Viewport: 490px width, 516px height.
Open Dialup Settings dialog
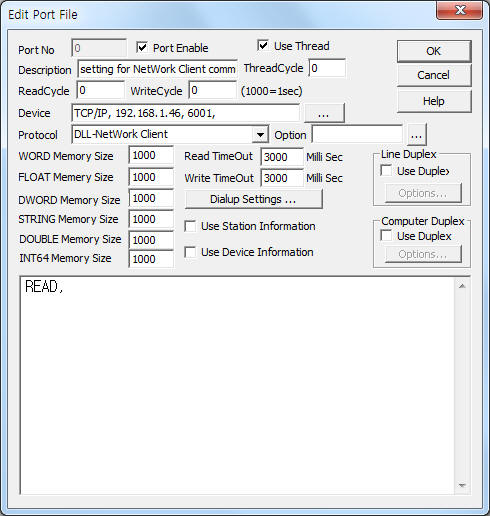(x=253, y=199)
